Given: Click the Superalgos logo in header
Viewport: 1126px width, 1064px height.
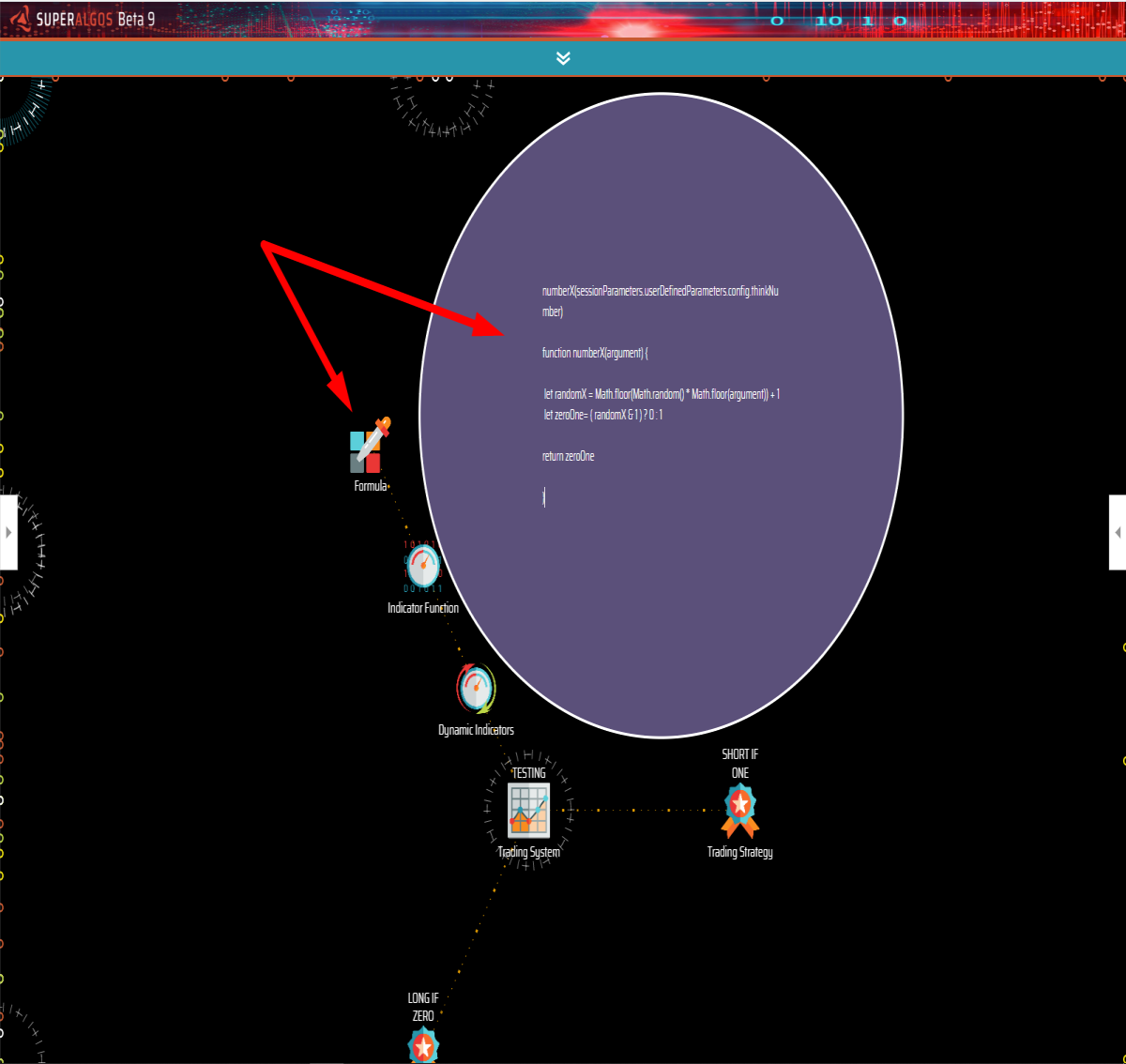Looking at the screenshot, I should pyautogui.click(x=83, y=19).
